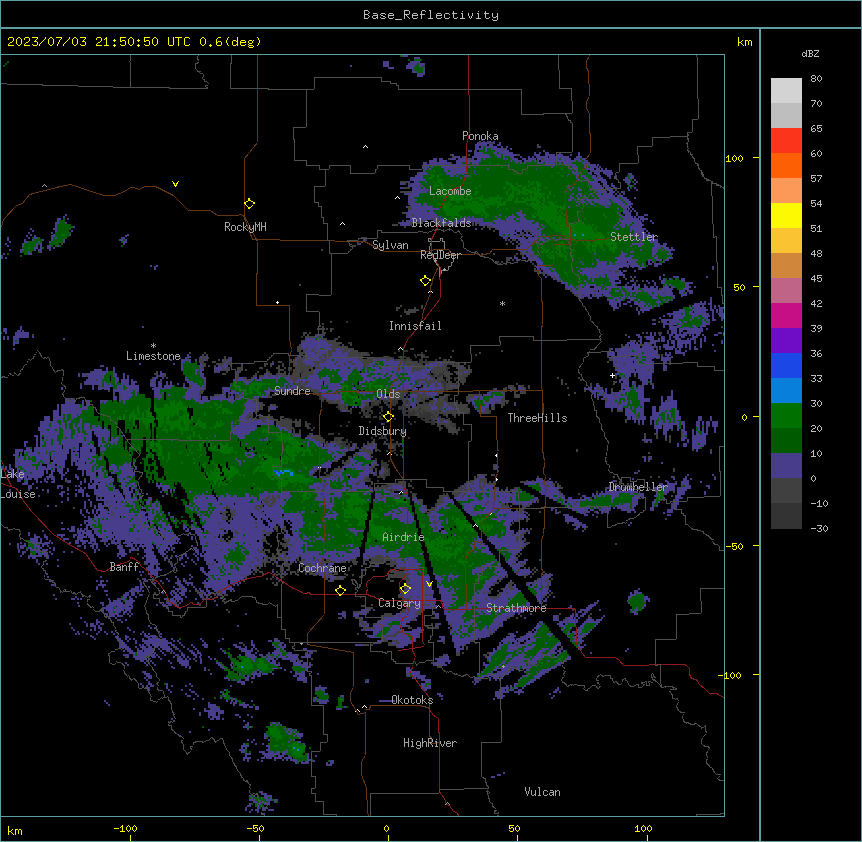Select the Innisfail label
The width and height of the screenshot is (862, 842).
coord(415,326)
